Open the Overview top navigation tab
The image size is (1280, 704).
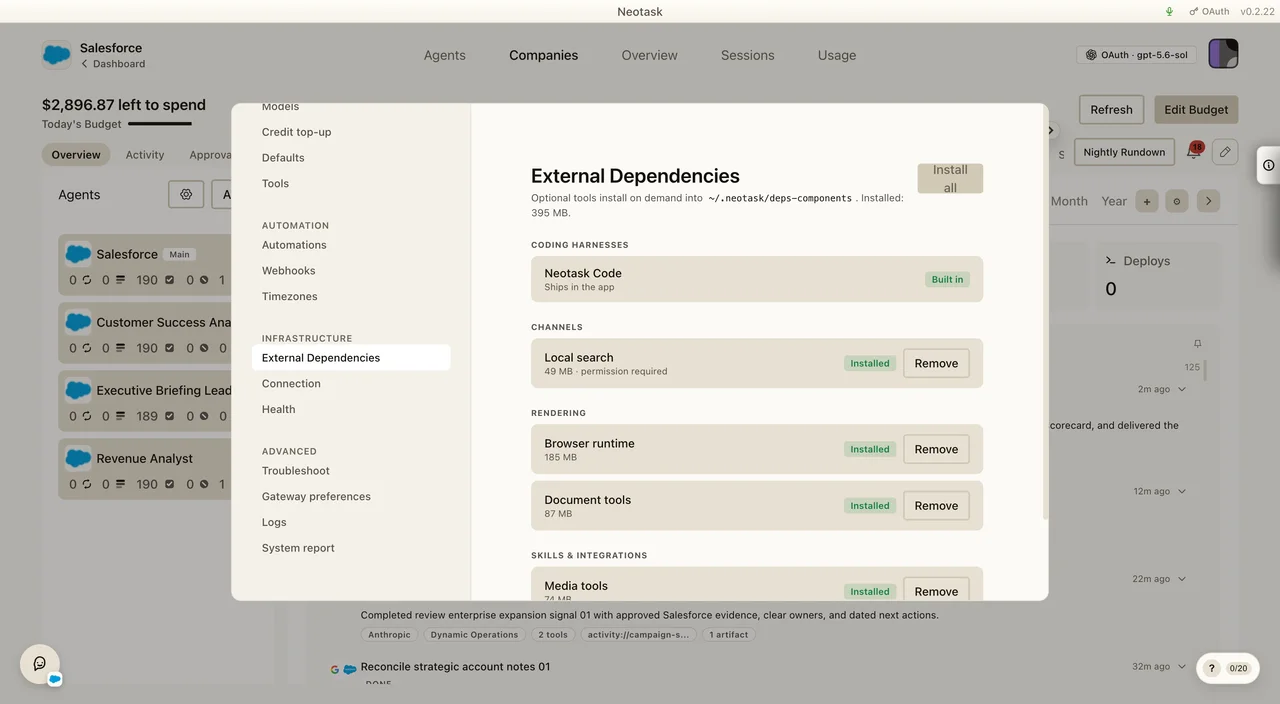click(649, 55)
